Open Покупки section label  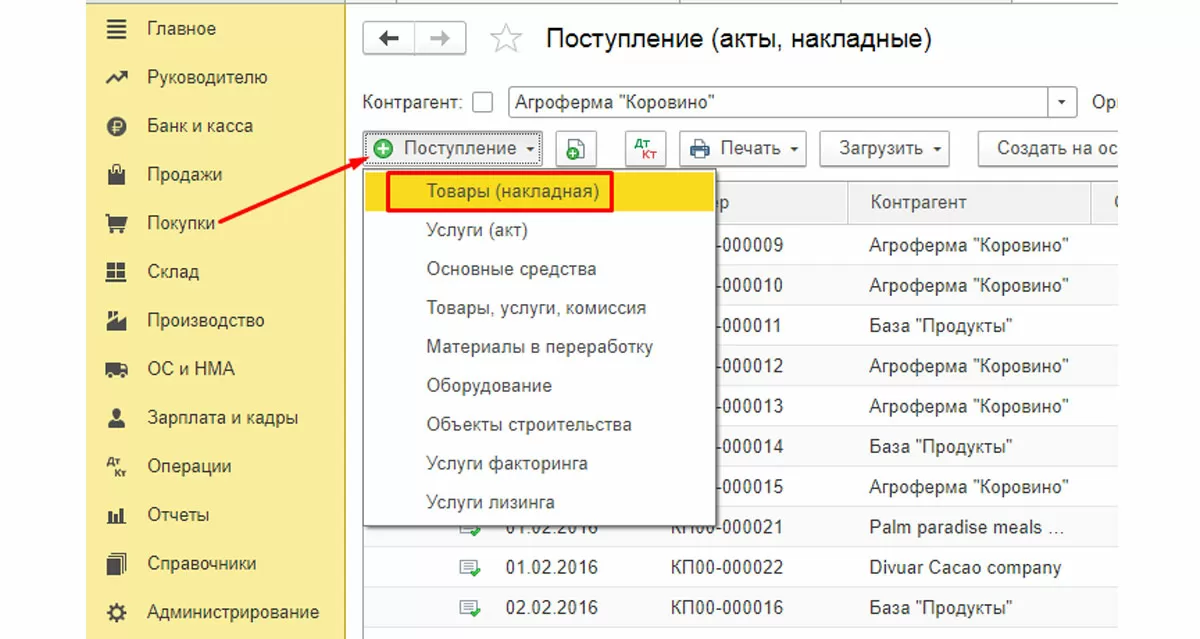pyautogui.click(x=181, y=223)
